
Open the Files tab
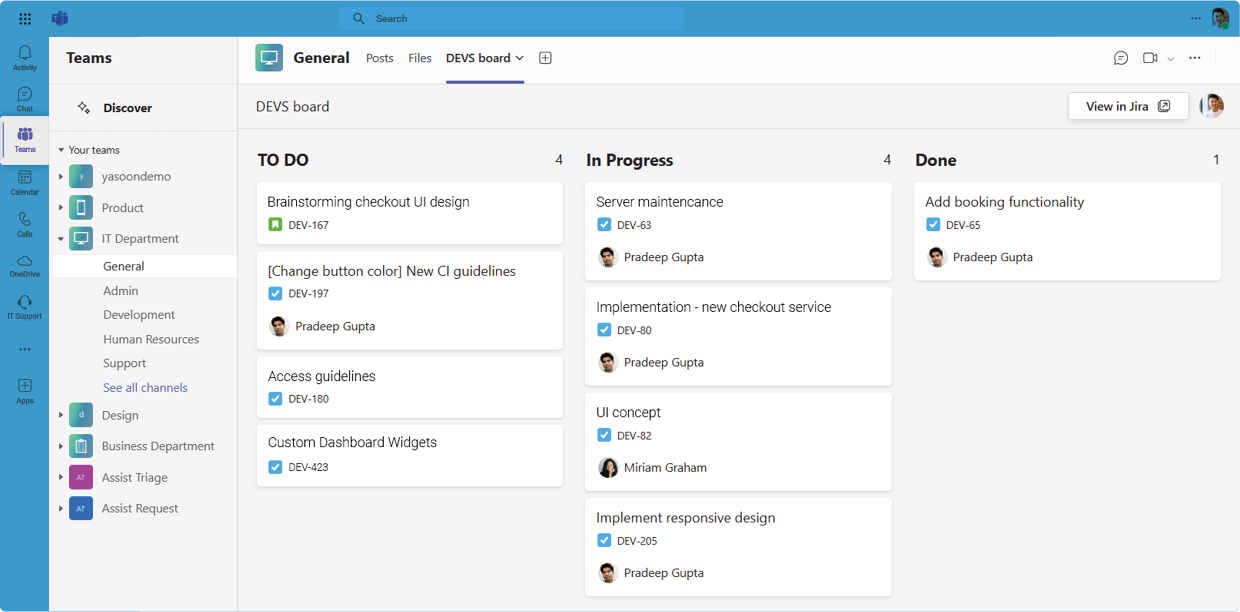419,58
